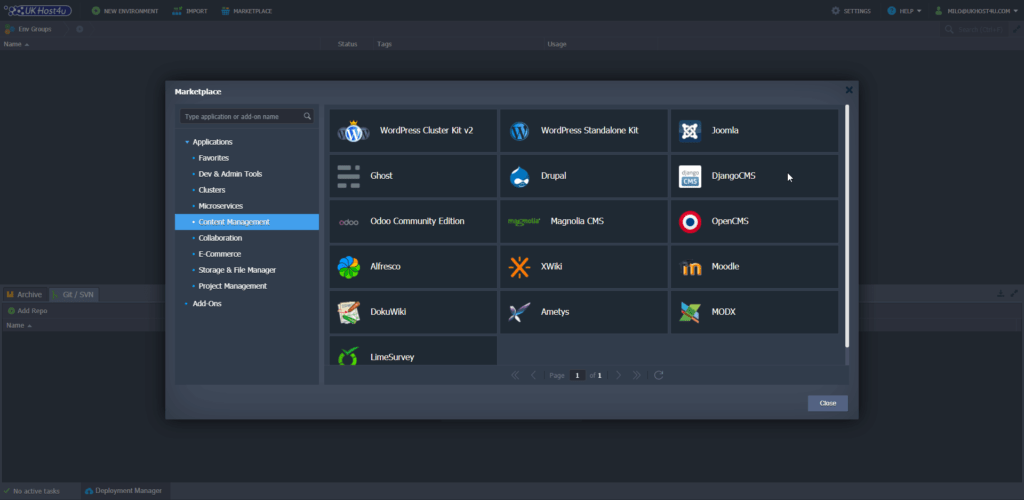Choose the Odoo logo icon
The image size is (1024, 500).
349,222
